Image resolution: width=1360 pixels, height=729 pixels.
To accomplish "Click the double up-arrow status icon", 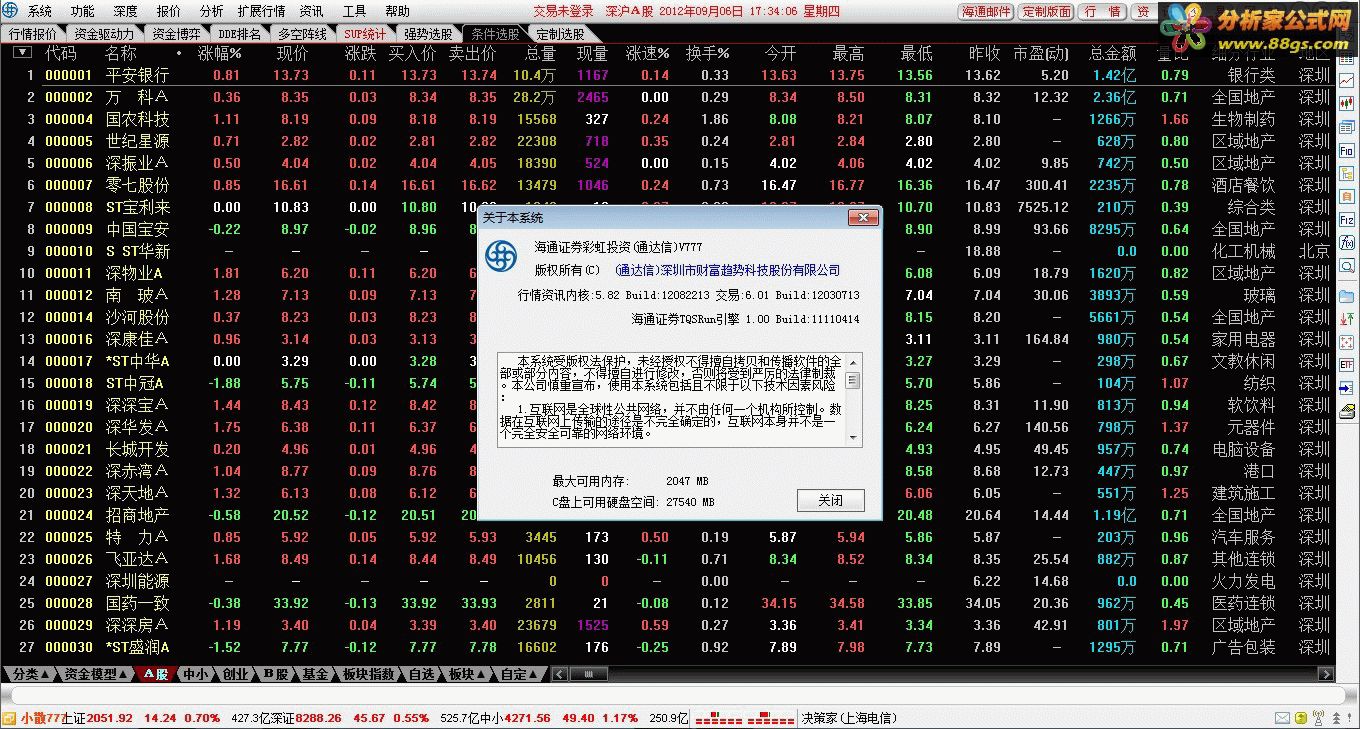I will 1336,718.
